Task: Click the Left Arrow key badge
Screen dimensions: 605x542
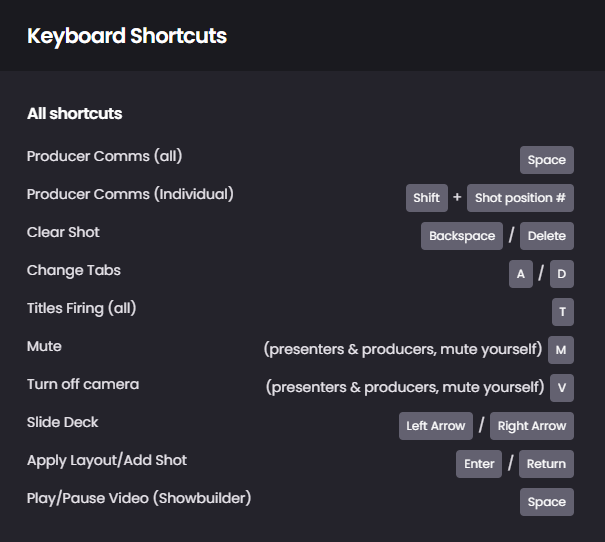Action: [x=436, y=426]
